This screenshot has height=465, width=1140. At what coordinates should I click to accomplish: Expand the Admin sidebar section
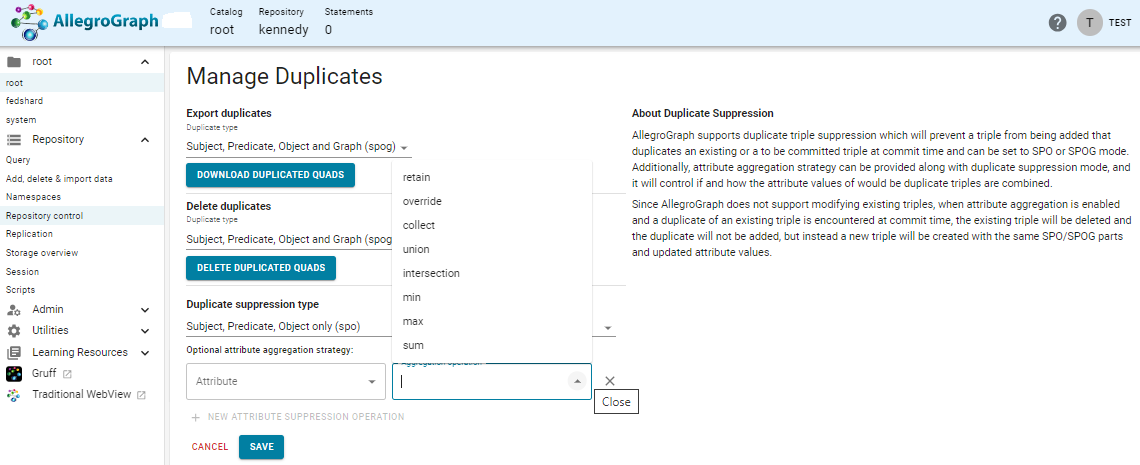click(145, 310)
